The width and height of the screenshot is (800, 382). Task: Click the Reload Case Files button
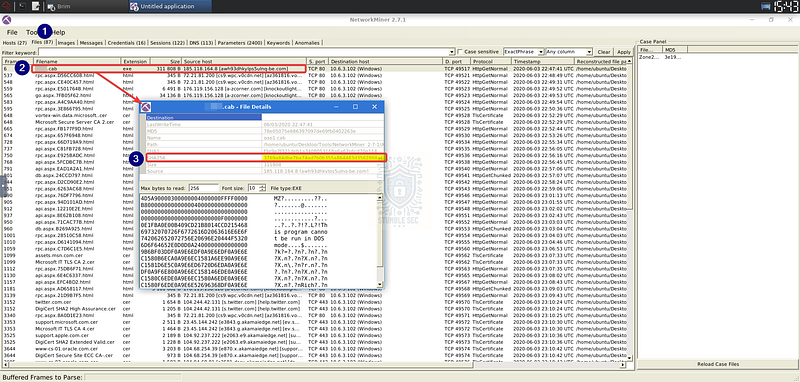(x=718, y=364)
